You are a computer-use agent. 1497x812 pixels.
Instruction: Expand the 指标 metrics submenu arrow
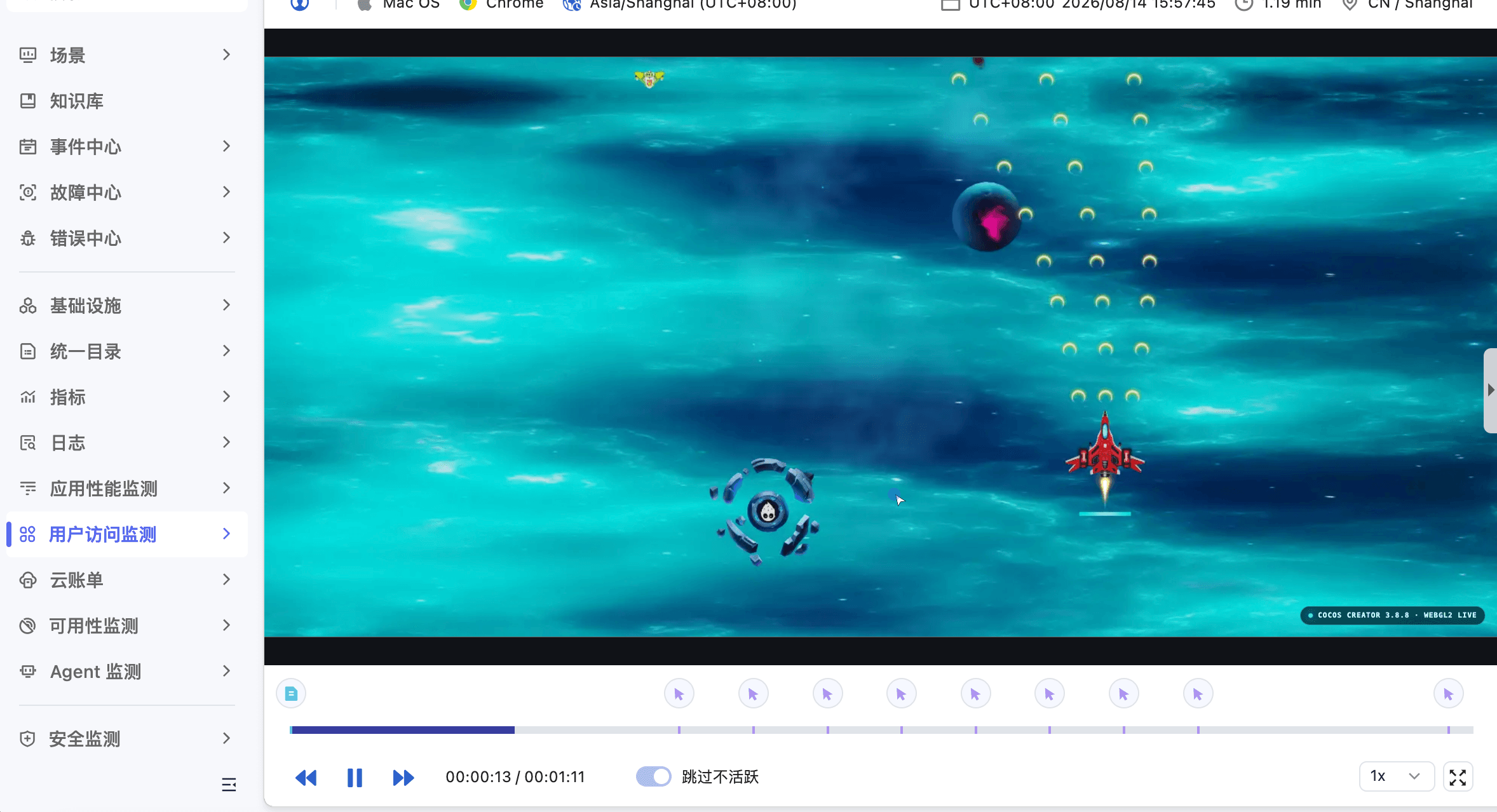pyautogui.click(x=227, y=396)
